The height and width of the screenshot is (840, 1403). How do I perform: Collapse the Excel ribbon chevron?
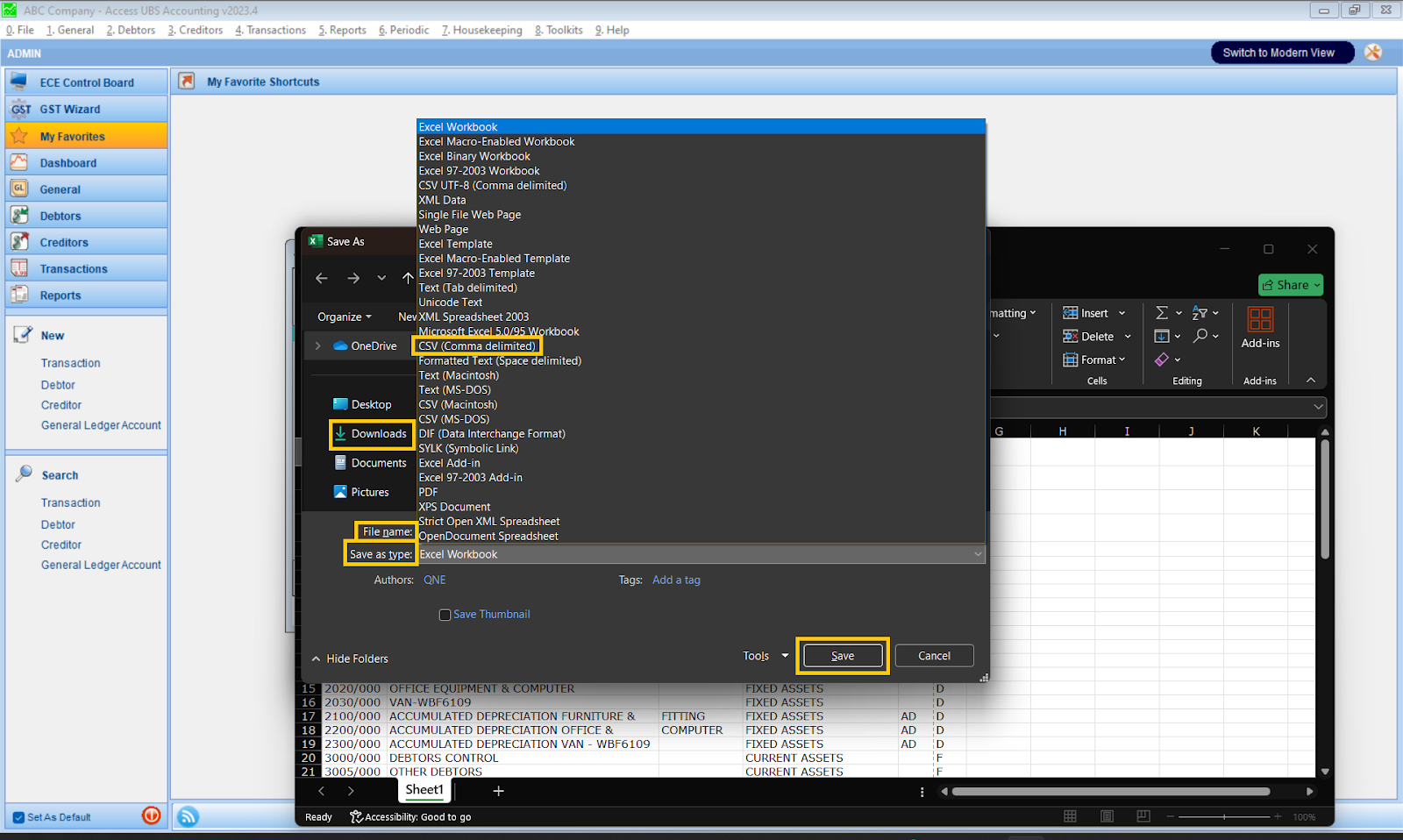pos(1311,381)
